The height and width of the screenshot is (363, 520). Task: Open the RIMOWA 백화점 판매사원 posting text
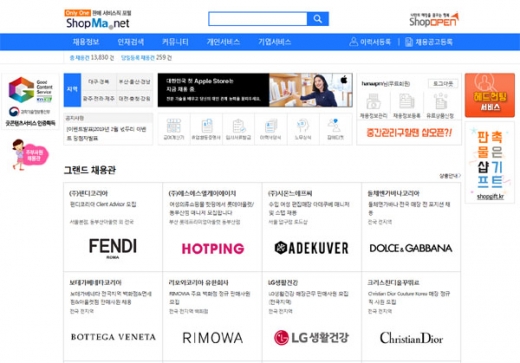coord(210,298)
